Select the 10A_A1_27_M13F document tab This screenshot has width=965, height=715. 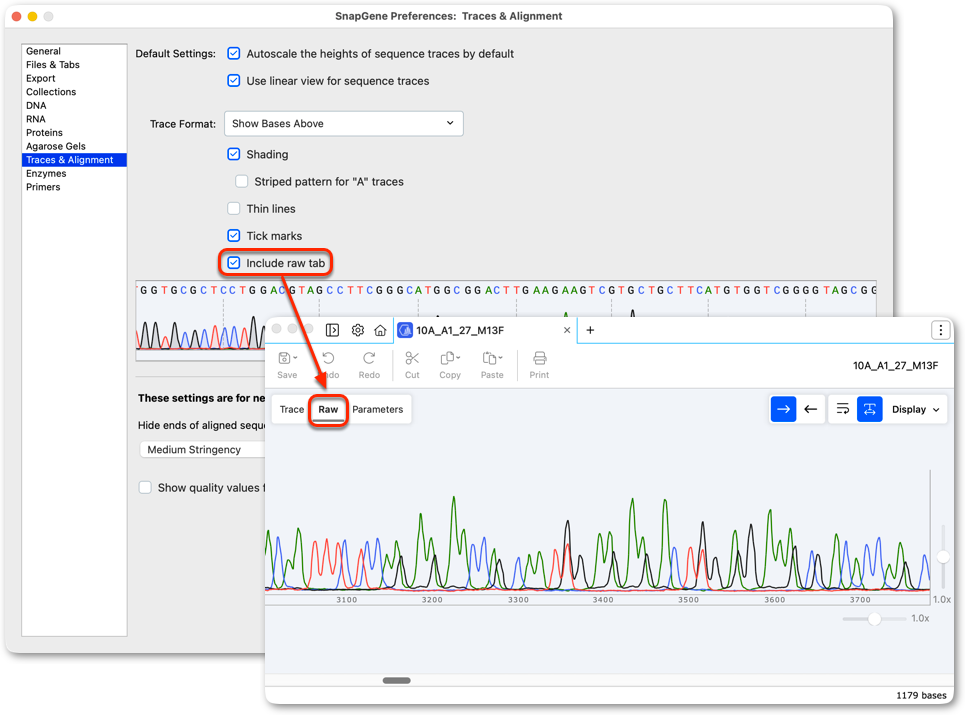pos(485,330)
